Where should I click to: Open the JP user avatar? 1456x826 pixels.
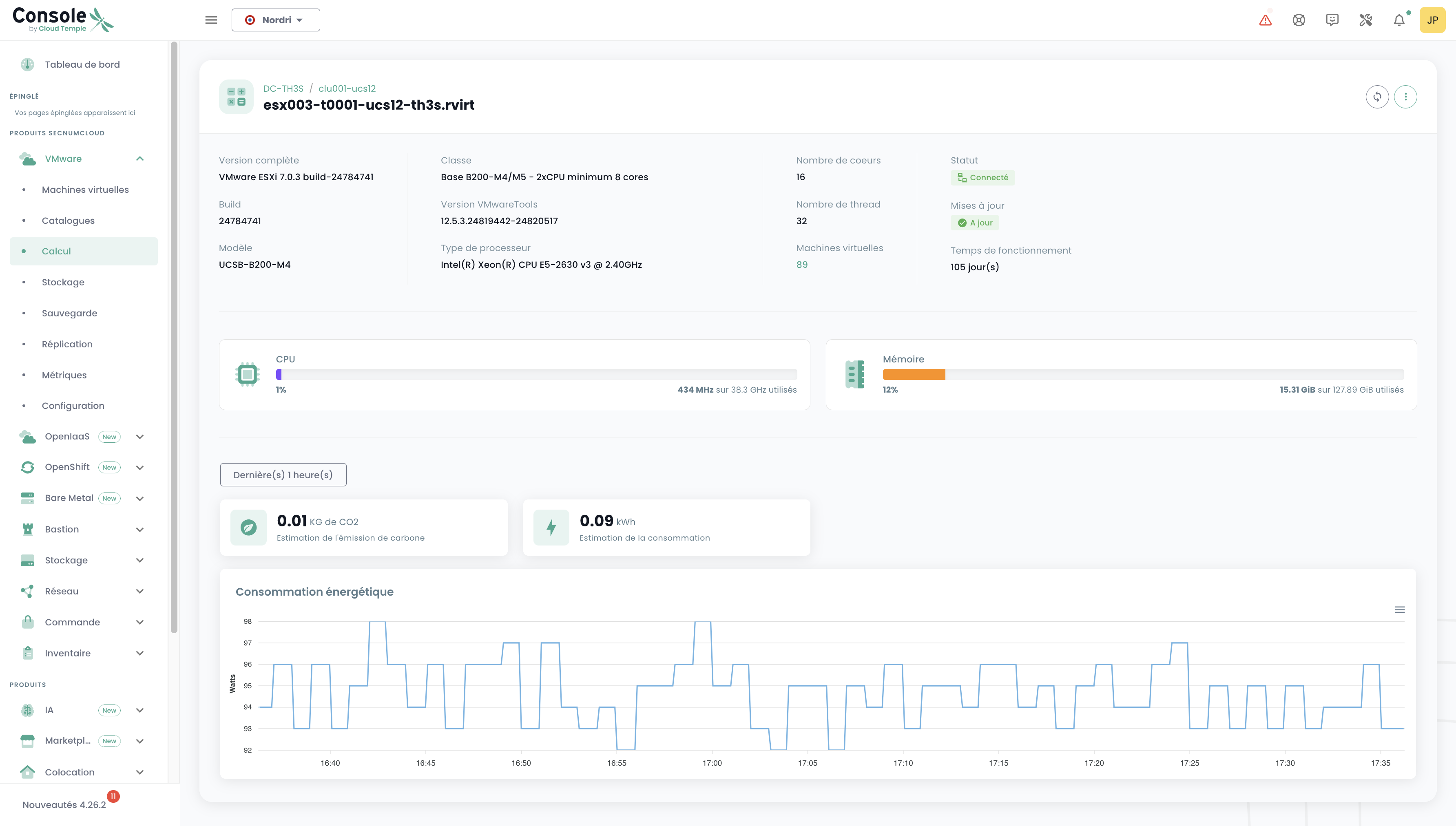[x=1432, y=20]
